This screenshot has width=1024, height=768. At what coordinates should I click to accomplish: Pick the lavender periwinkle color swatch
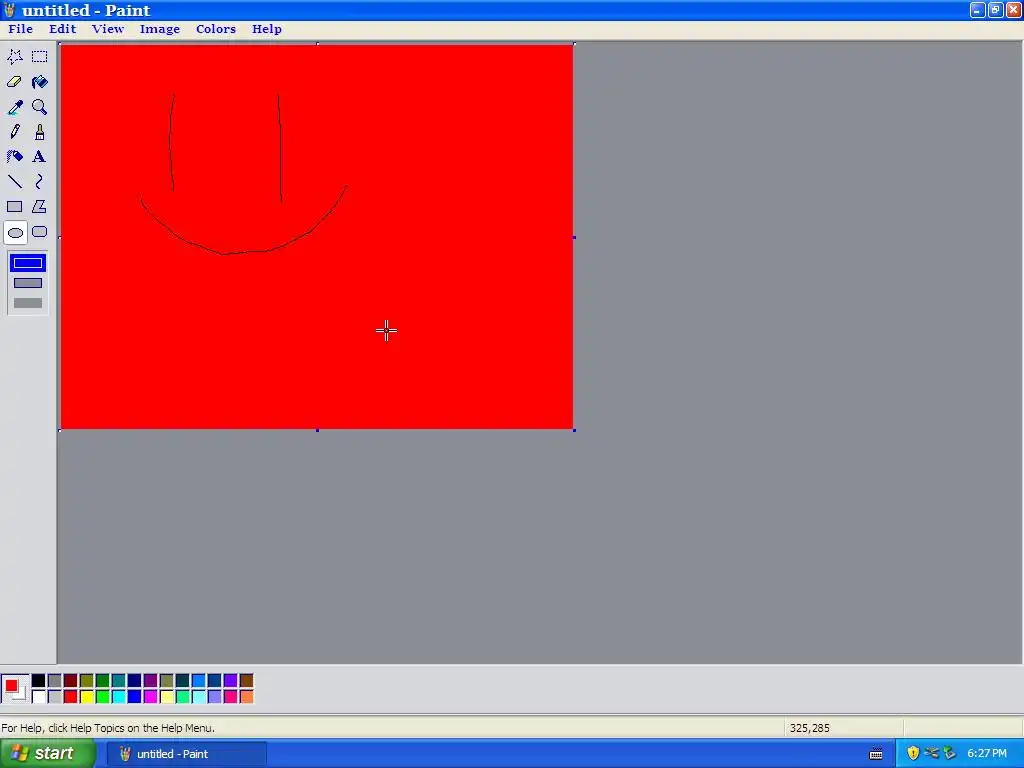[214, 697]
